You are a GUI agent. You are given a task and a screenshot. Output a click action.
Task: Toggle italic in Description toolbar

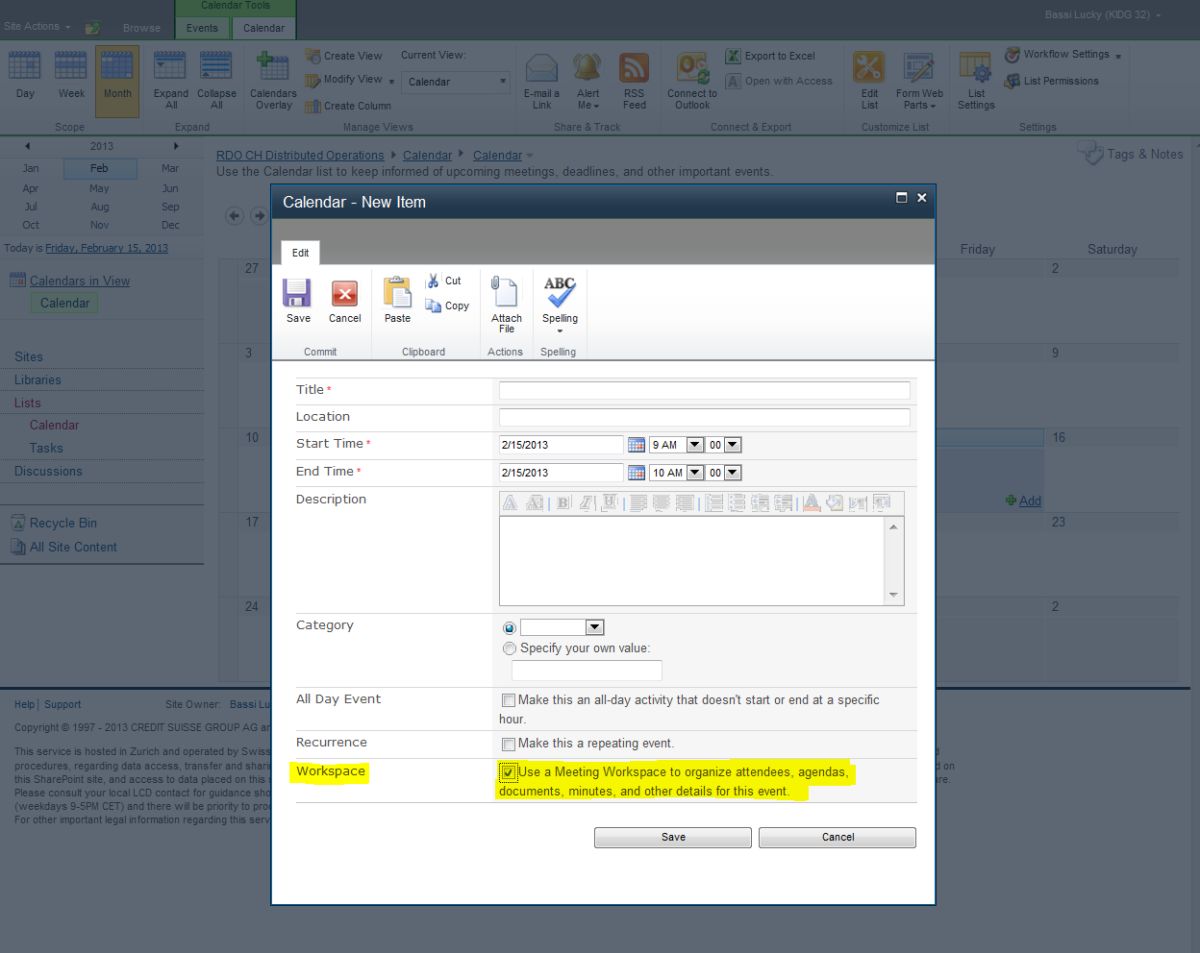(586, 503)
